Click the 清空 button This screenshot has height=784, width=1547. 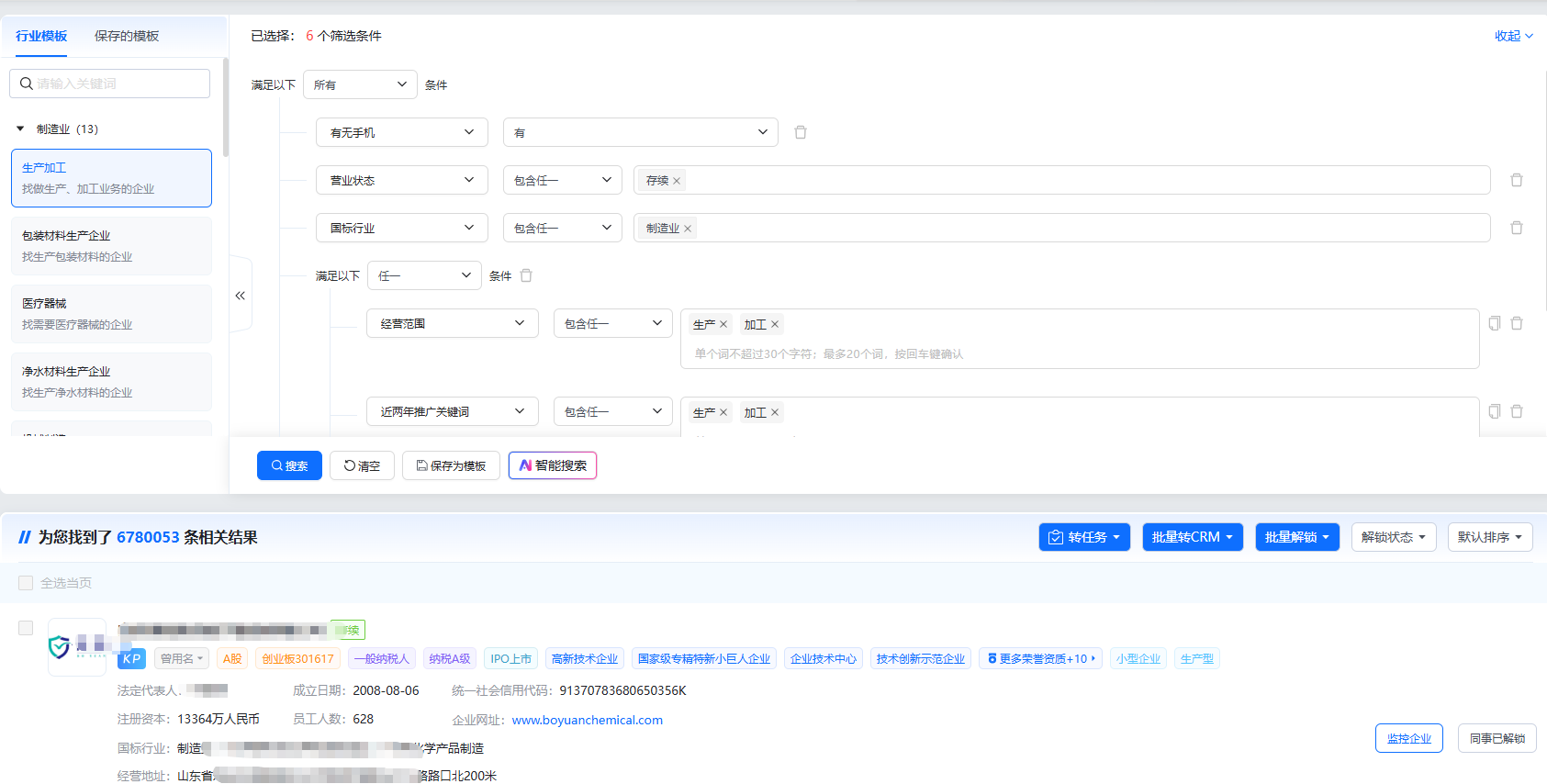coord(362,465)
